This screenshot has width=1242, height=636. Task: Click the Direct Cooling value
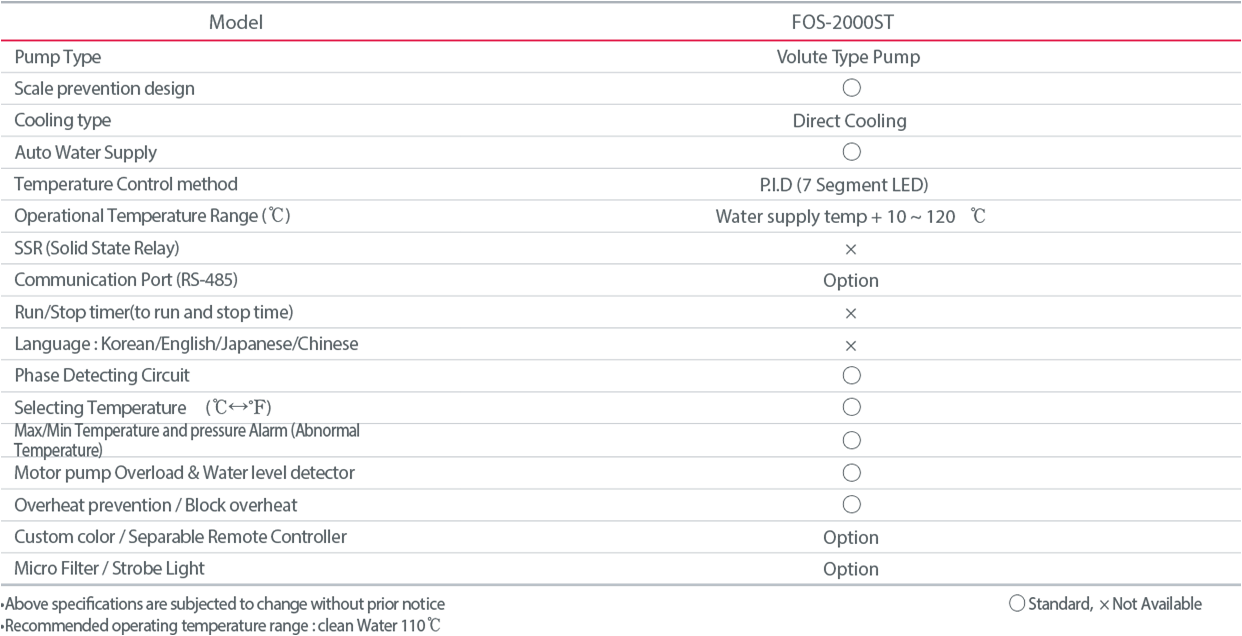pyautogui.click(x=850, y=121)
